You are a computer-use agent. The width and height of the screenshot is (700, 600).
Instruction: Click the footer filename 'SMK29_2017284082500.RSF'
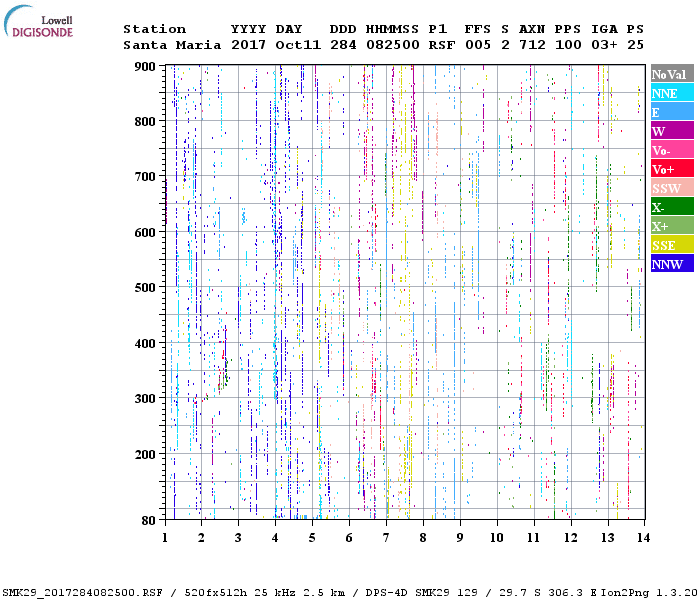point(83,592)
